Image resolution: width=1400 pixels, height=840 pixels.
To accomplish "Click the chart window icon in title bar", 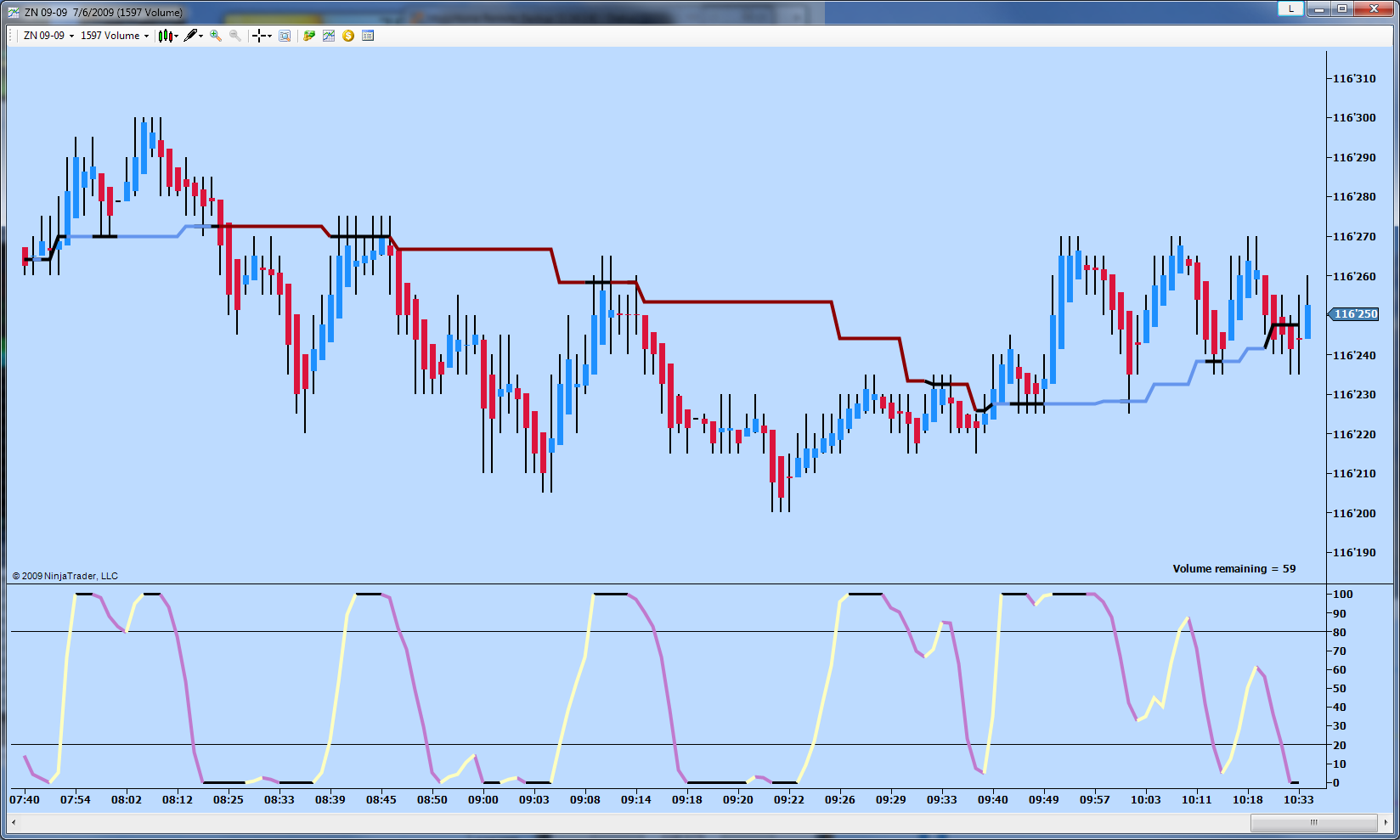I will coord(14,12).
